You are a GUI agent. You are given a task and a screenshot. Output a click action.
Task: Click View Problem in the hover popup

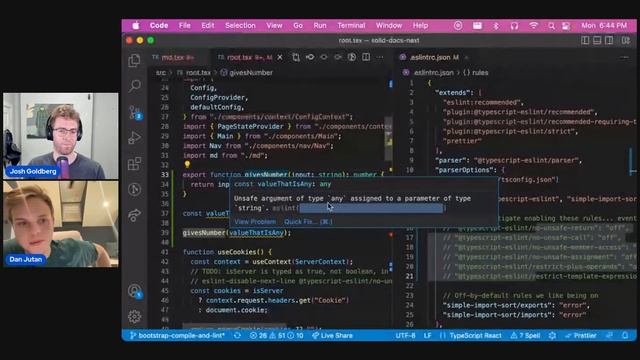pyautogui.click(x=255, y=222)
